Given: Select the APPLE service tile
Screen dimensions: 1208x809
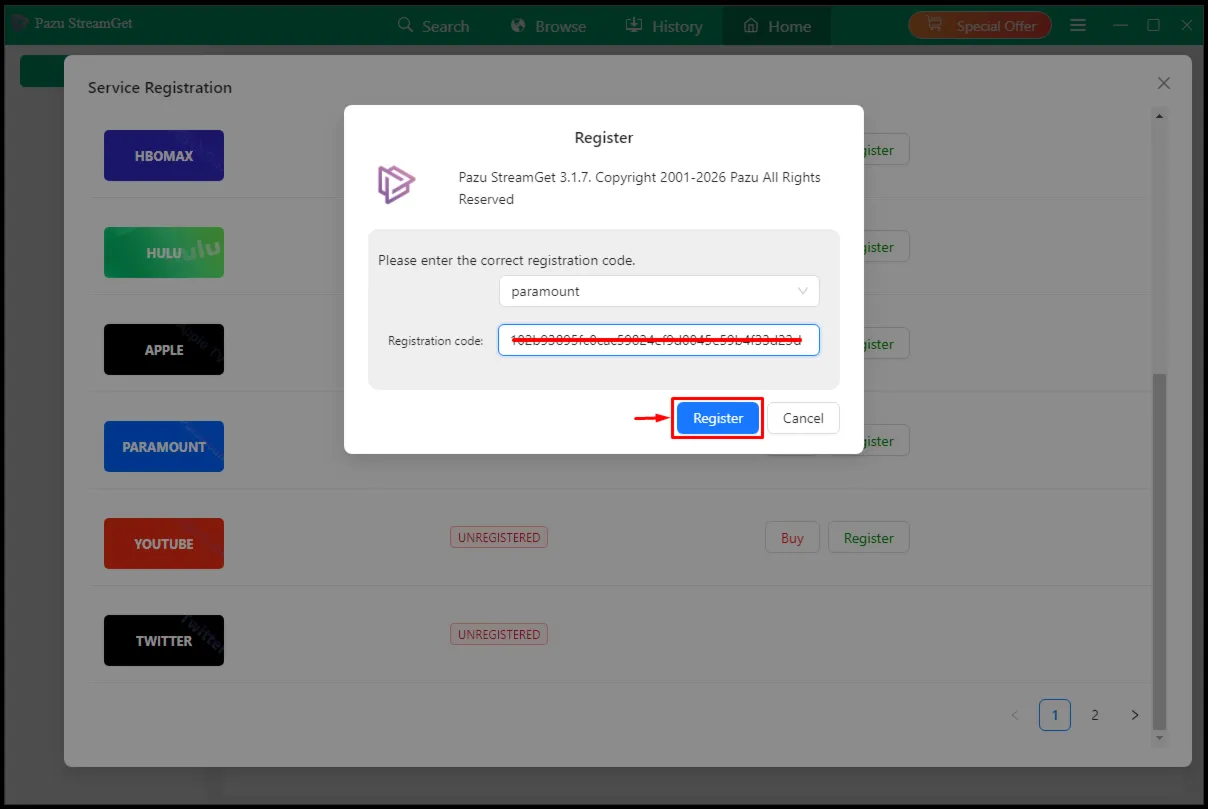Looking at the screenshot, I should point(164,349).
